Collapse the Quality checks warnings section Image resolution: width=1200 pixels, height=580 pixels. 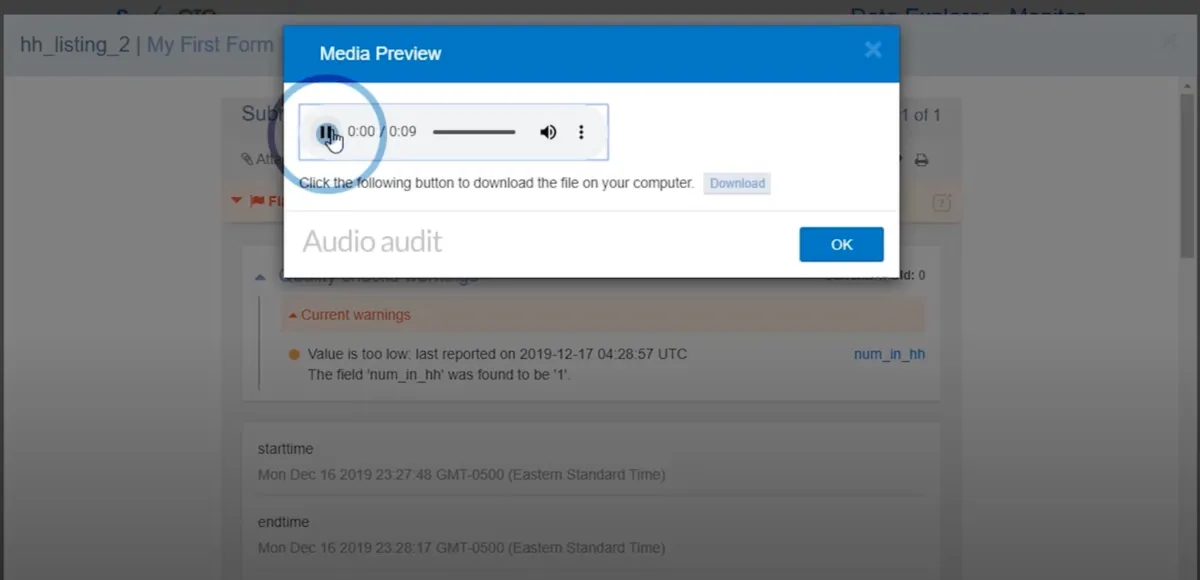pyautogui.click(x=260, y=277)
